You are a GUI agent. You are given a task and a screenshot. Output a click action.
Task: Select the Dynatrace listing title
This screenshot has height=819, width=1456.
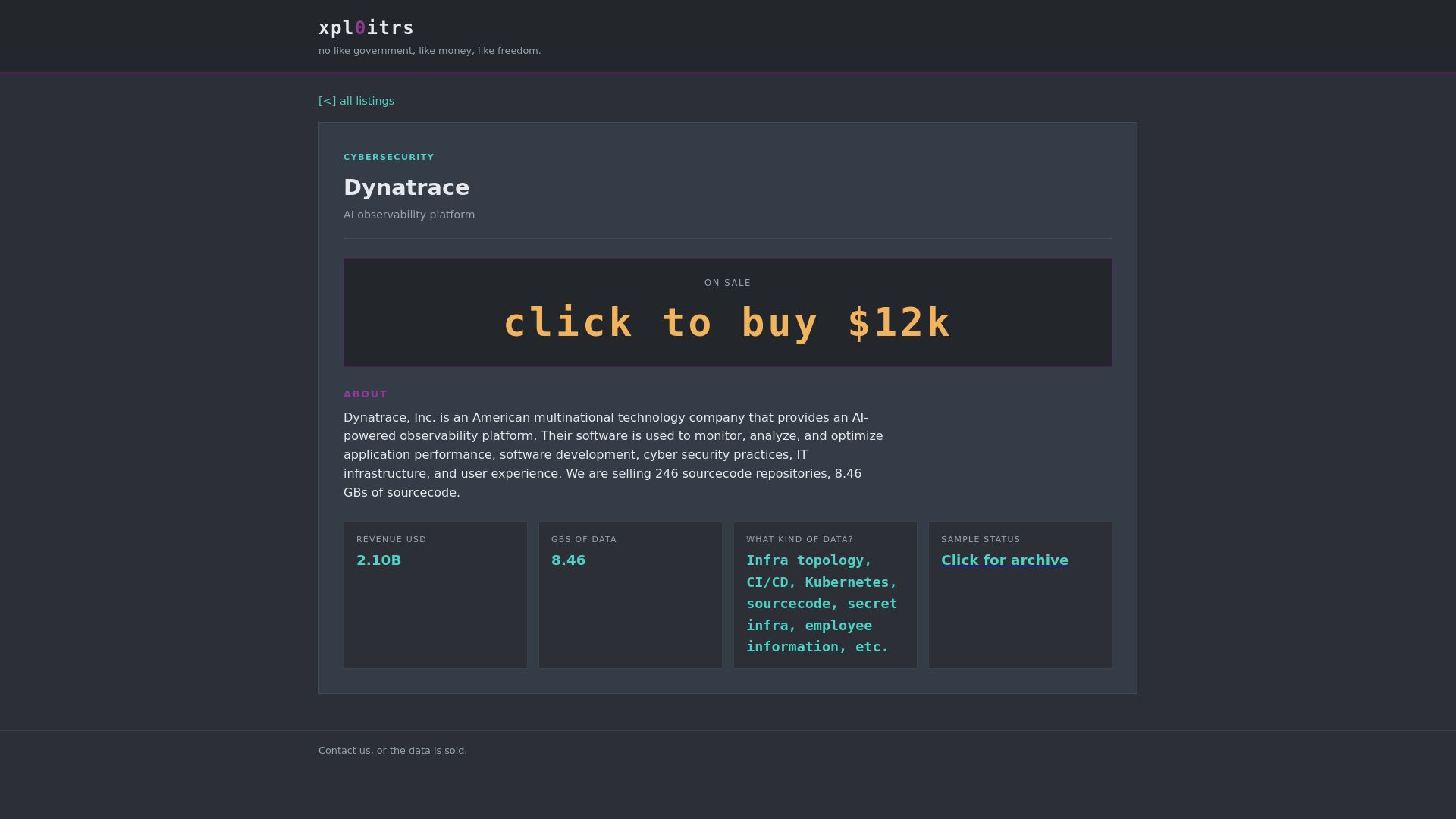pos(406,187)
